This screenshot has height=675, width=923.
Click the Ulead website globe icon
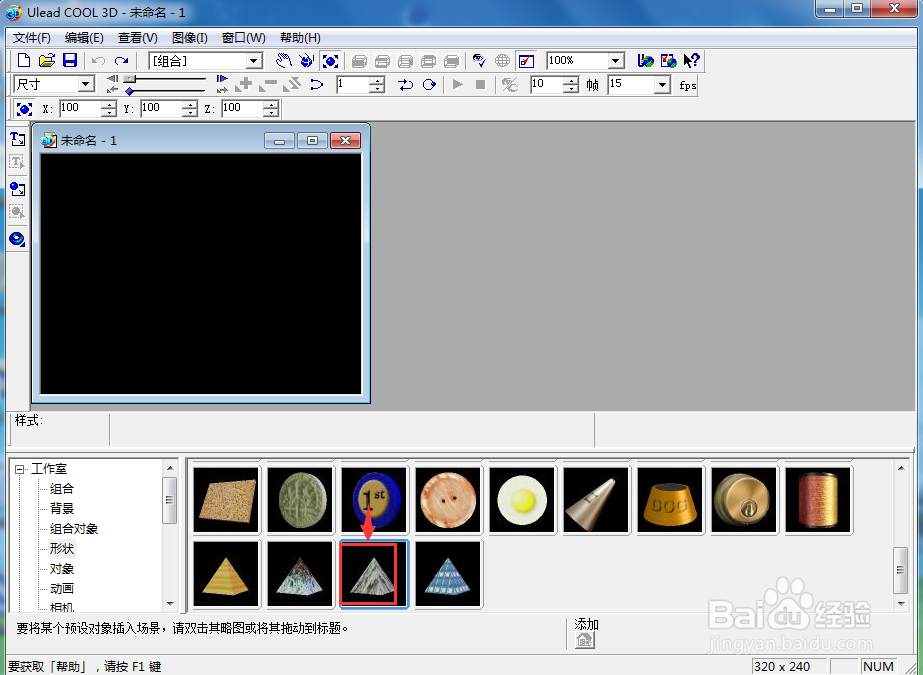(x=645, y=61)
